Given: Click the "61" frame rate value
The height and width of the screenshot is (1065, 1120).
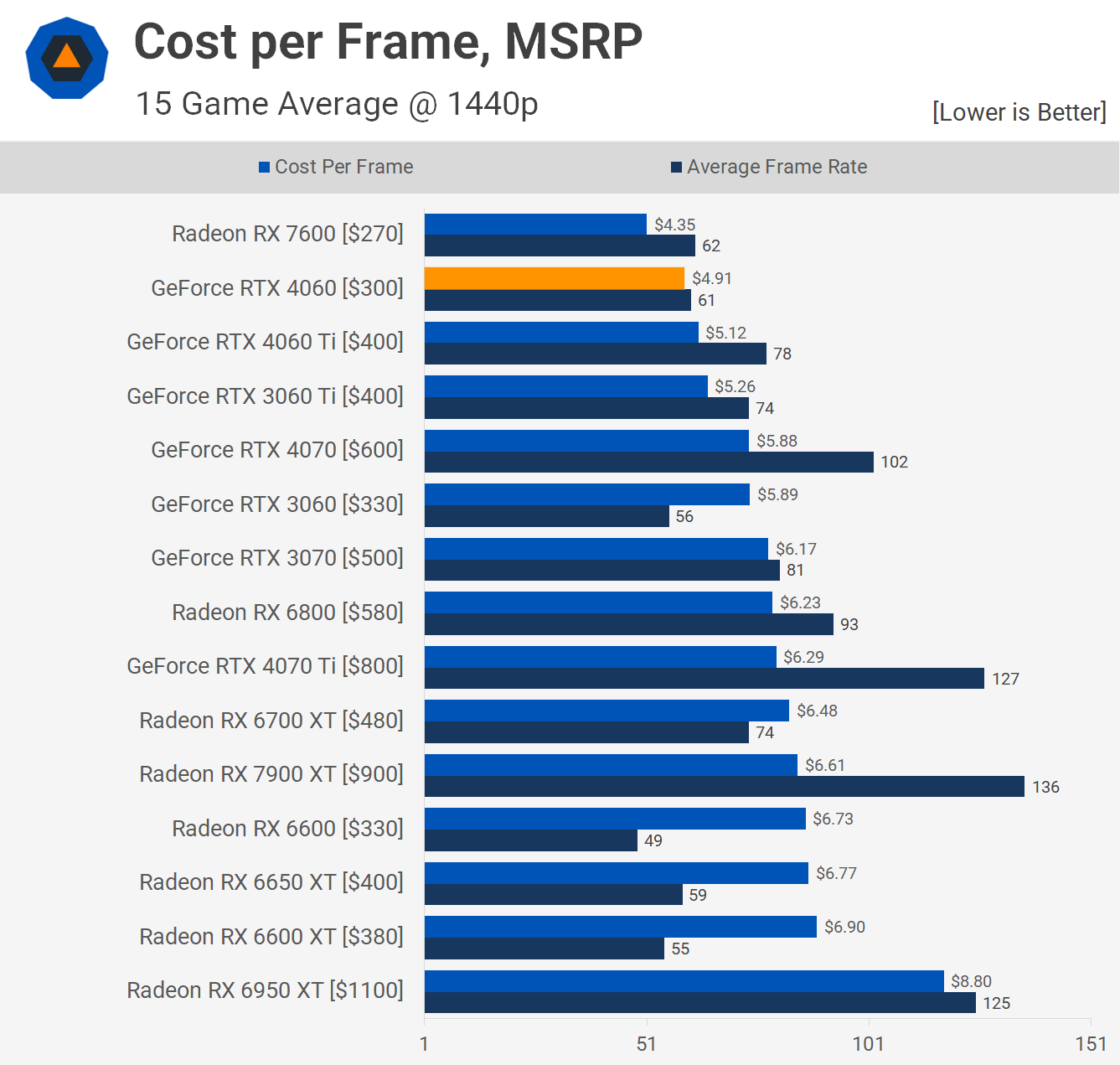Looking at the screenshot, I should click(707, 300).
